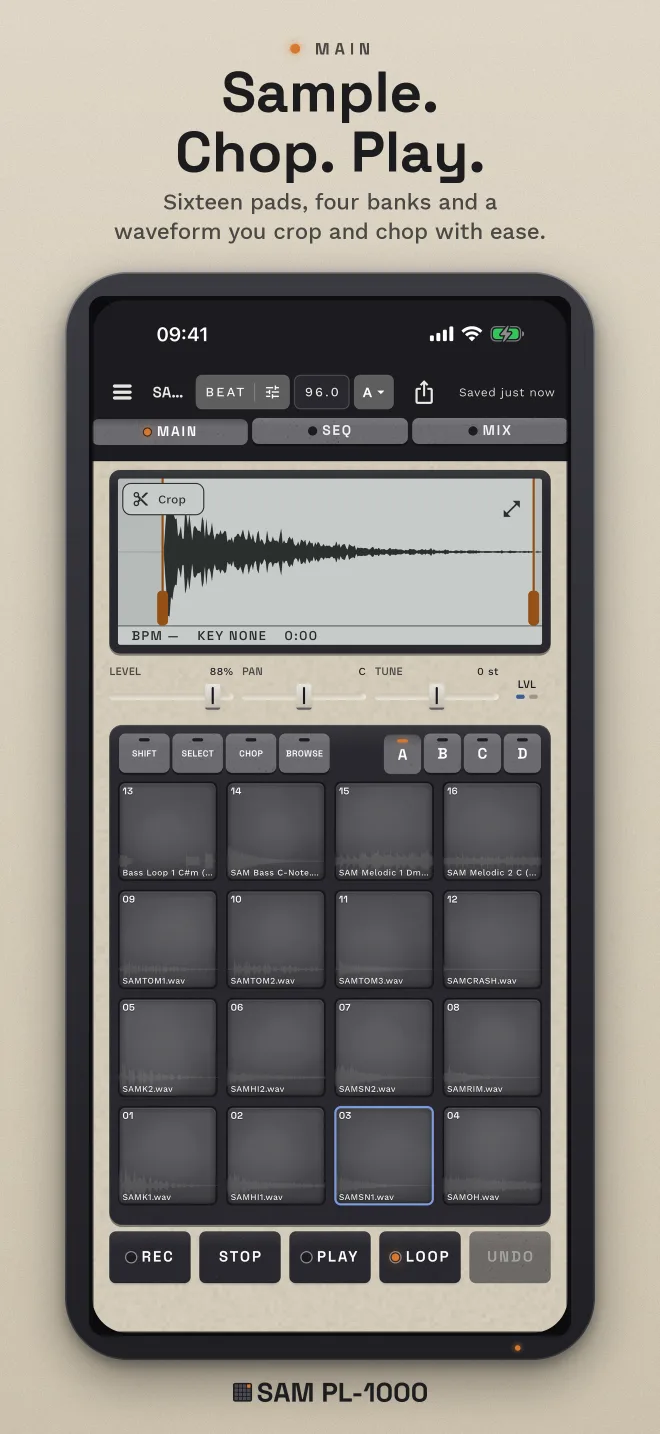Tap the UNDO button
The height and width of the screenshot is (1434, 660).
coord(510,1257)
